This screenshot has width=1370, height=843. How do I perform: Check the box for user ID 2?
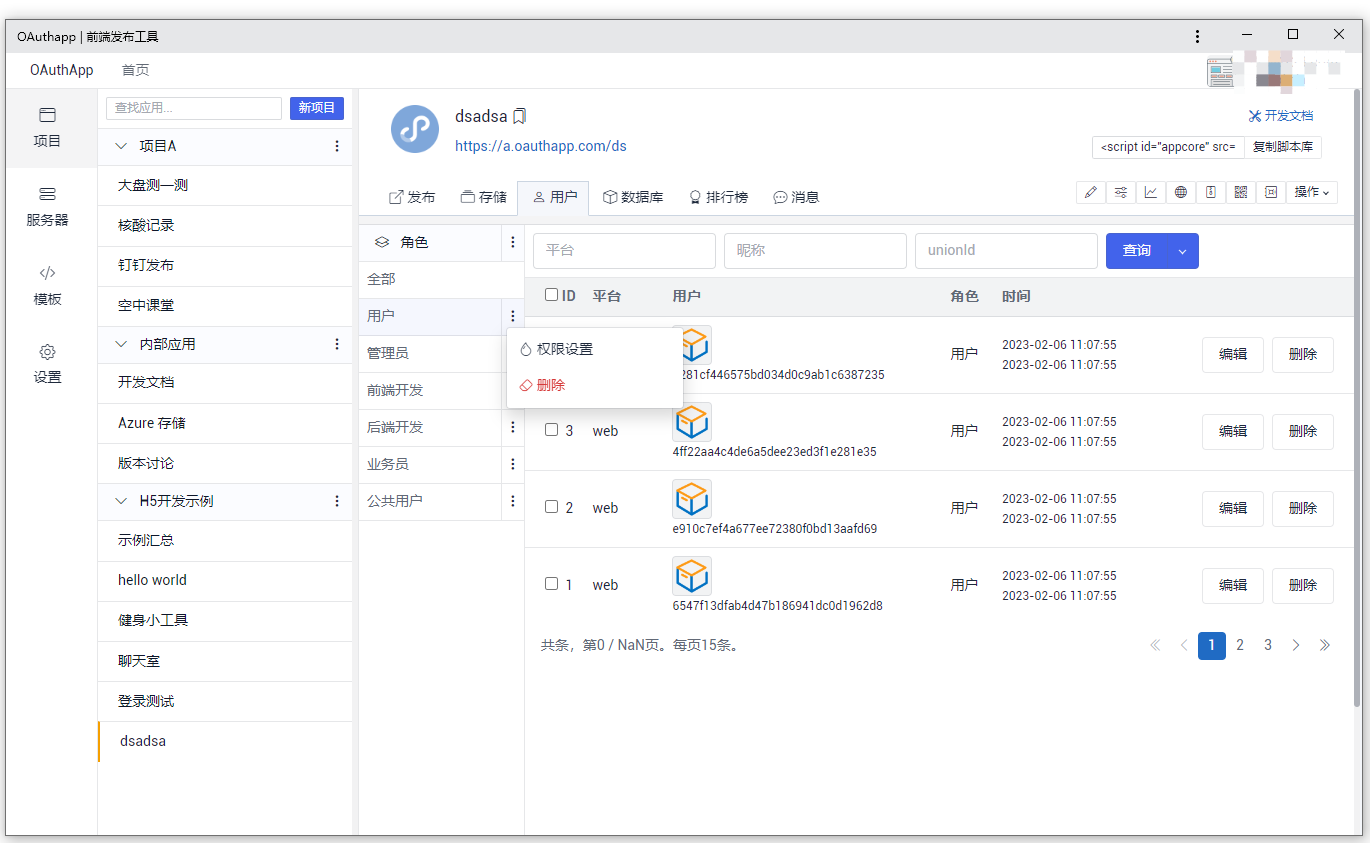551,507
